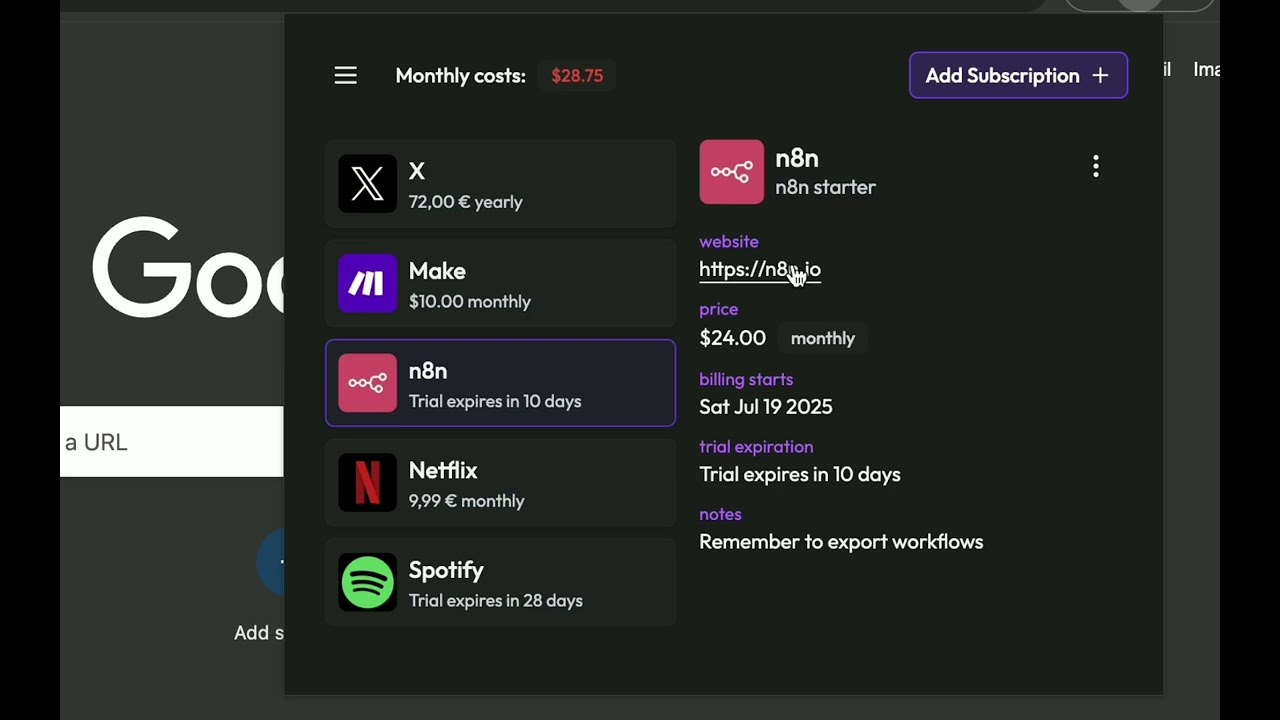
Task: Open the https://n8n.io website link
Action: click(x=760, y=270)
